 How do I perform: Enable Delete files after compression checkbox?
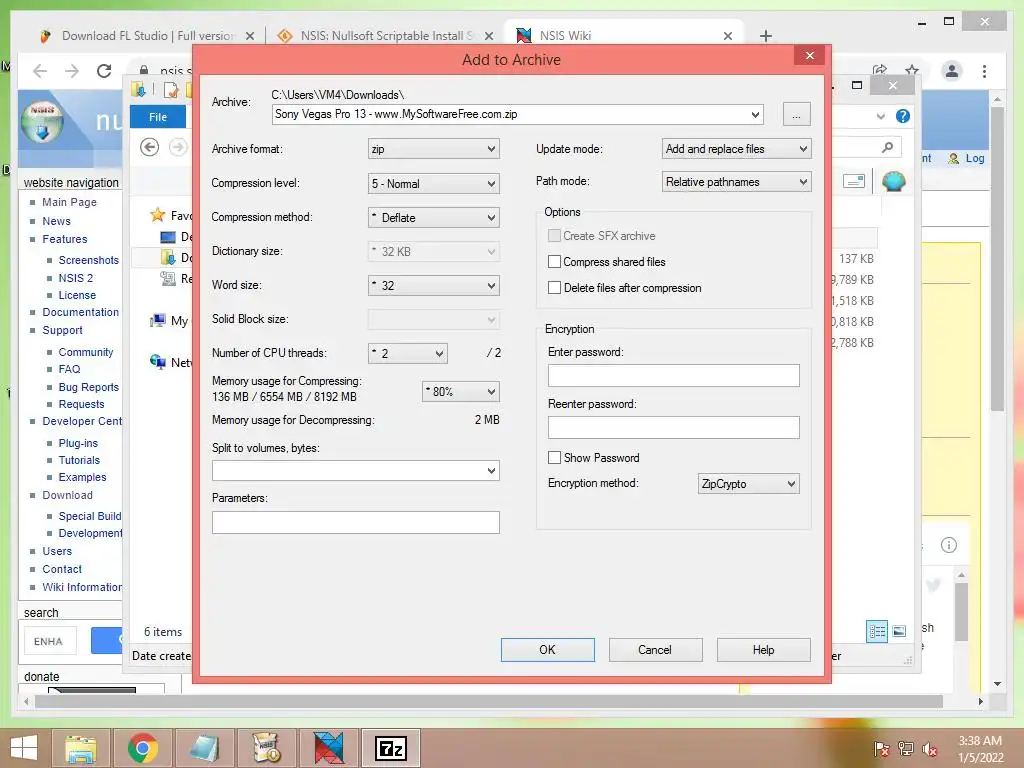click(x=554, y=288)
